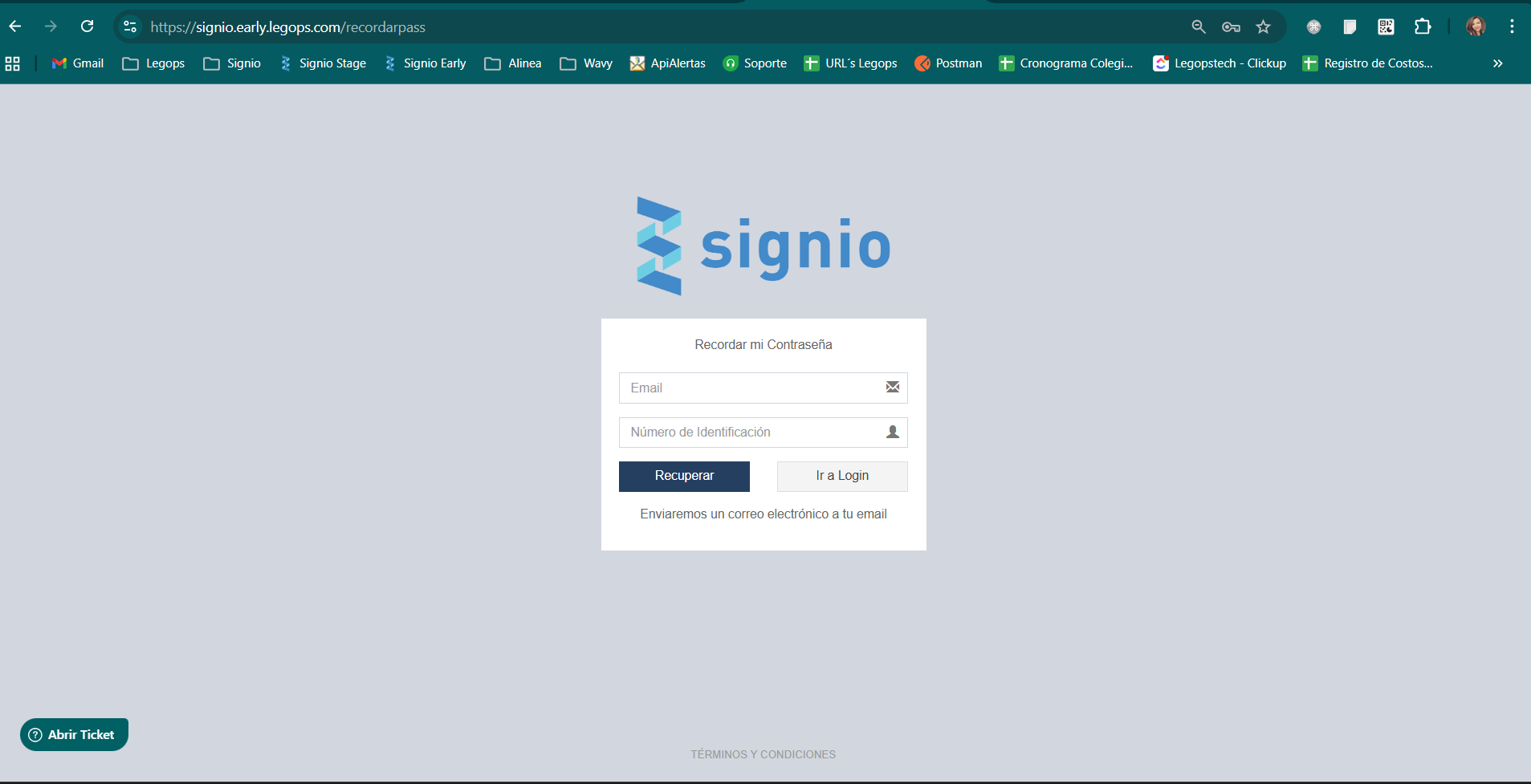Open the Wavy bookmark folder
The width and height of the screenshot is (1531, 784).
coord(586,63)
